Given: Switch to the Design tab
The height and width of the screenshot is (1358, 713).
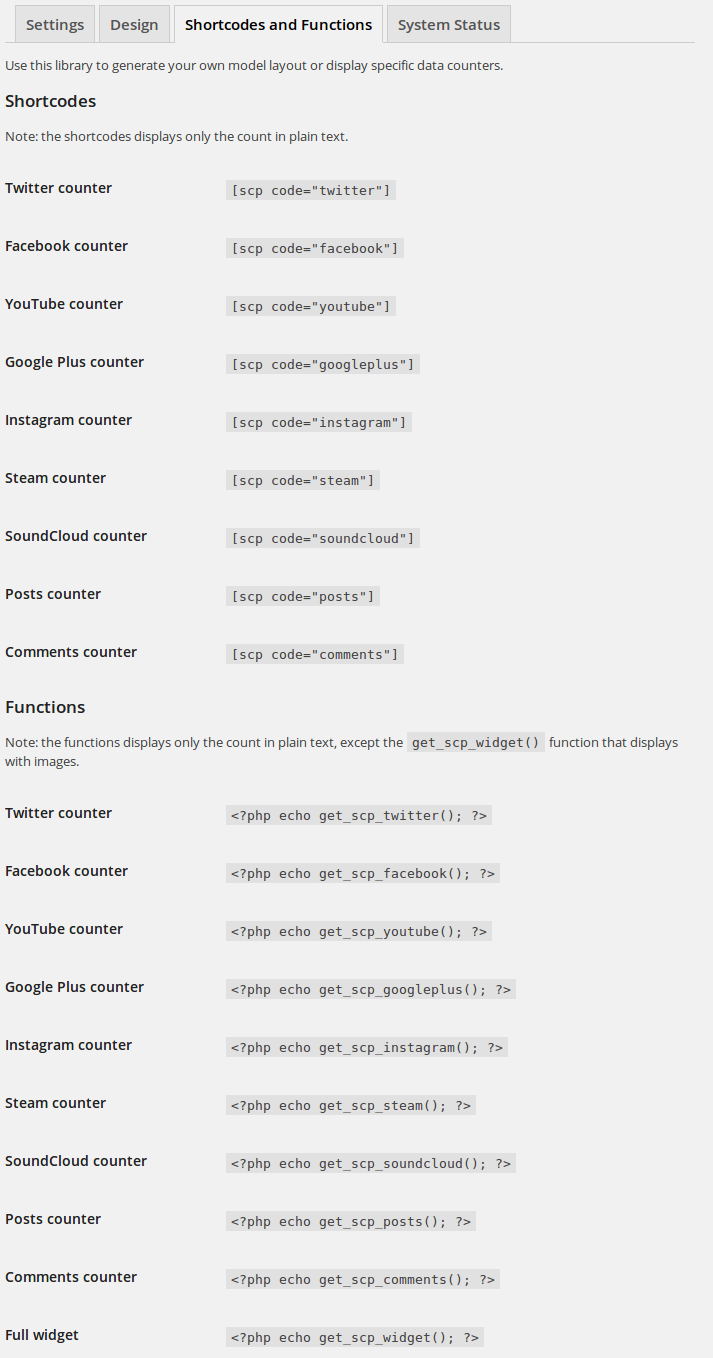Looking at the screenshot, I should [134, 25].
